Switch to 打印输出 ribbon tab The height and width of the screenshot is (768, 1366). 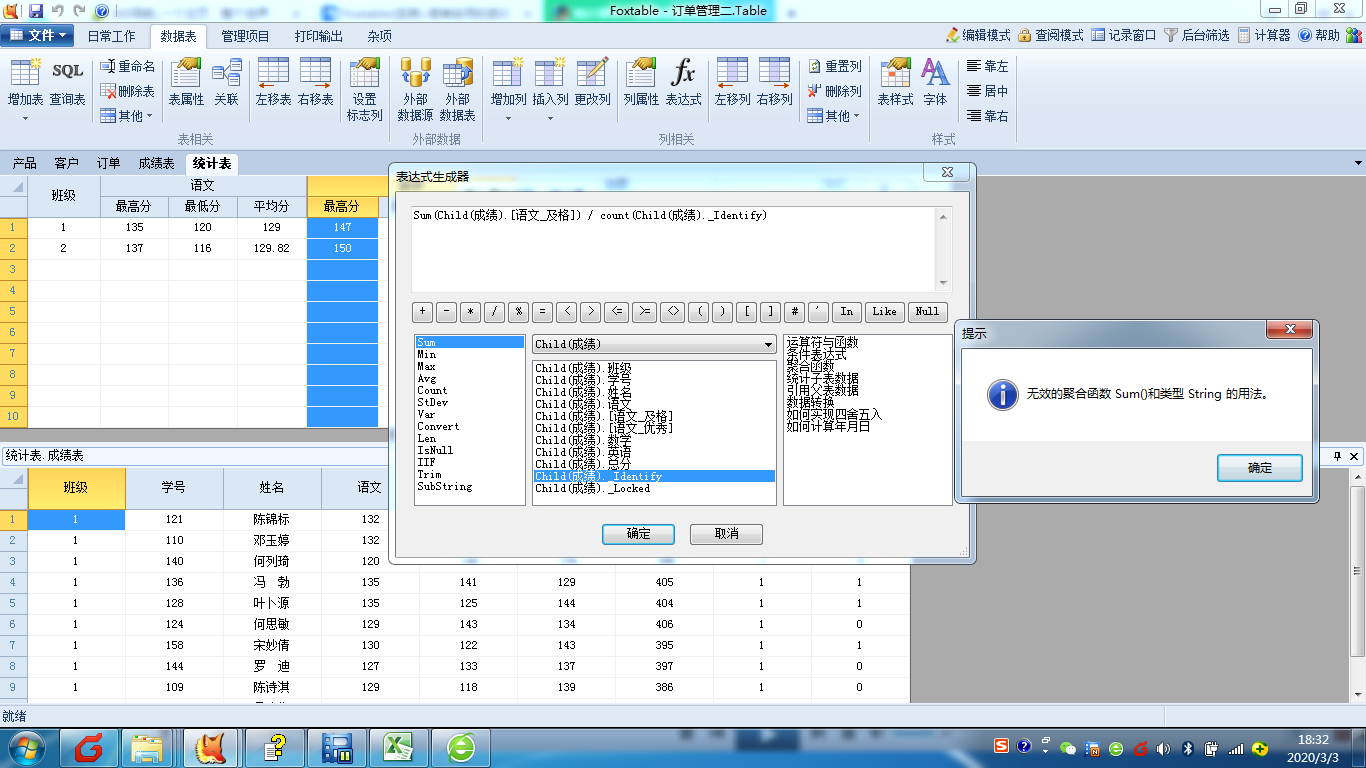coord(318,36)
